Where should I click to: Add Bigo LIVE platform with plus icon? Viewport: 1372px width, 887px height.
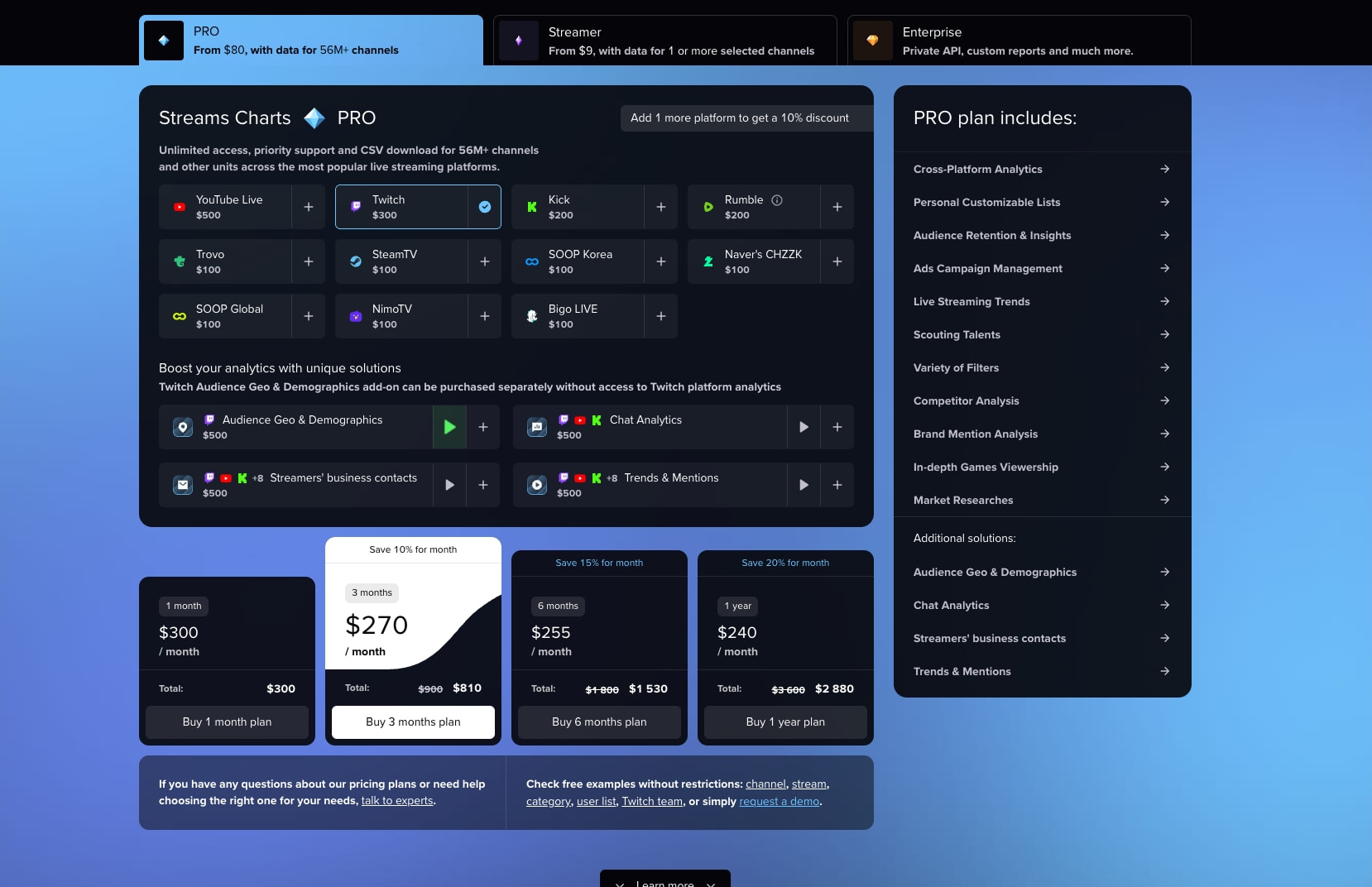661,316
